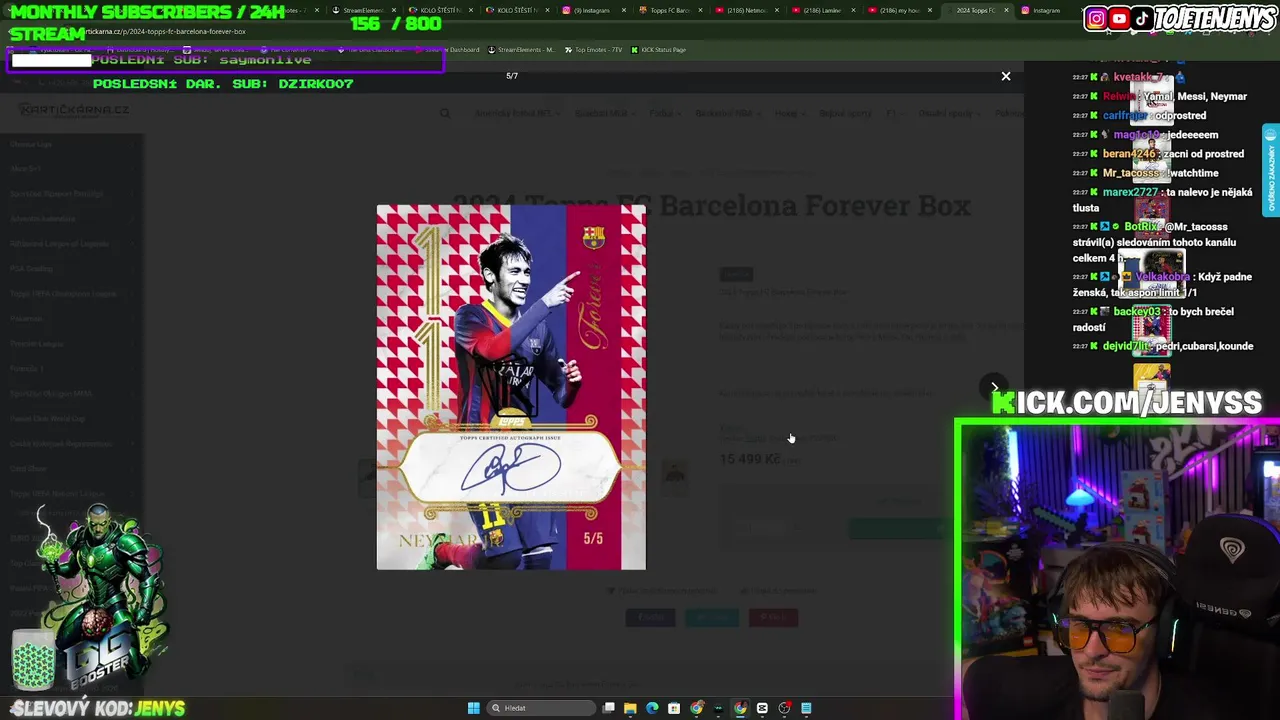Open StreamElements bookmark in bookmarks bar
Viewport: 1280px width, 720px height.
click(x=520, y=49)
